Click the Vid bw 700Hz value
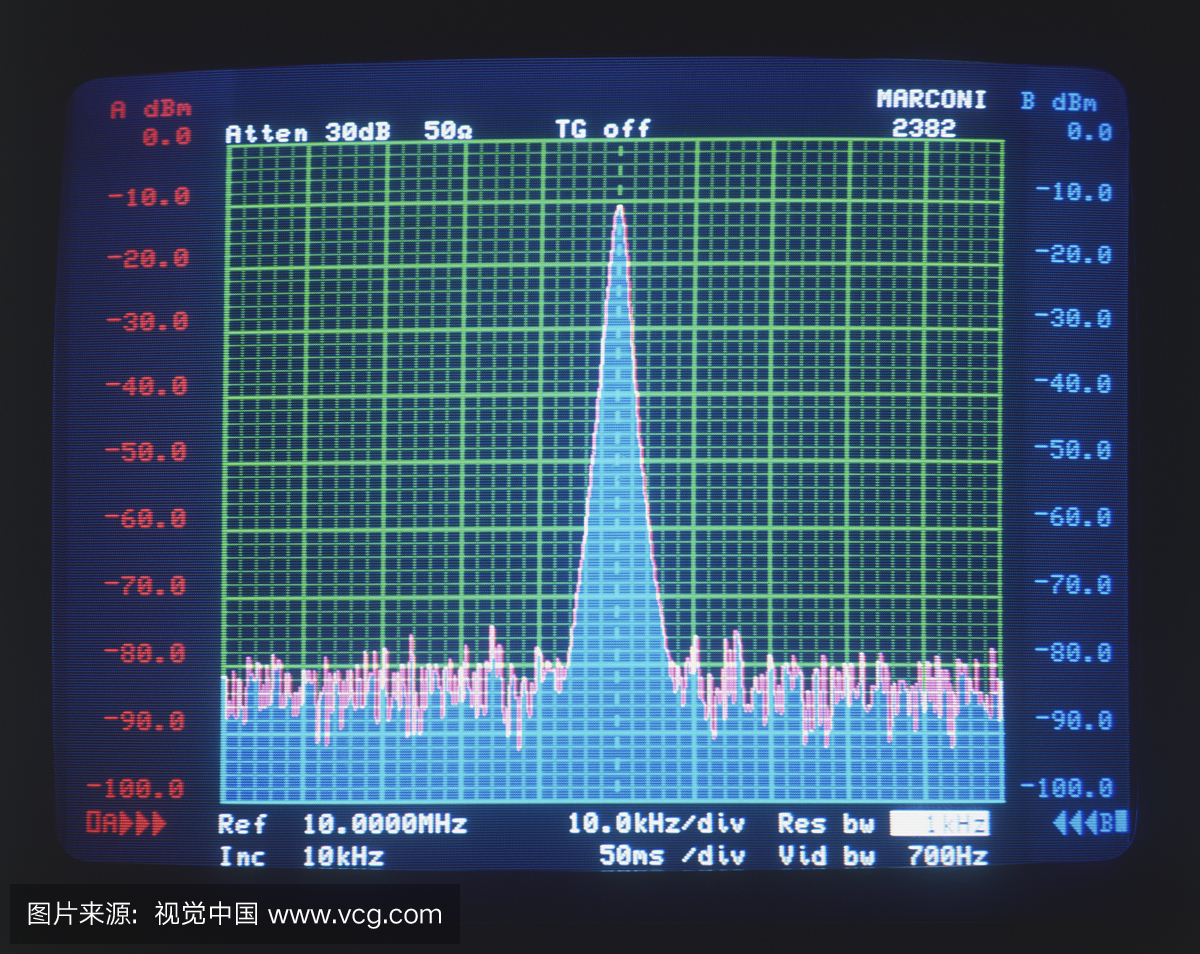The width and height of the screenshot is (1200, 954). click(947, 856)
